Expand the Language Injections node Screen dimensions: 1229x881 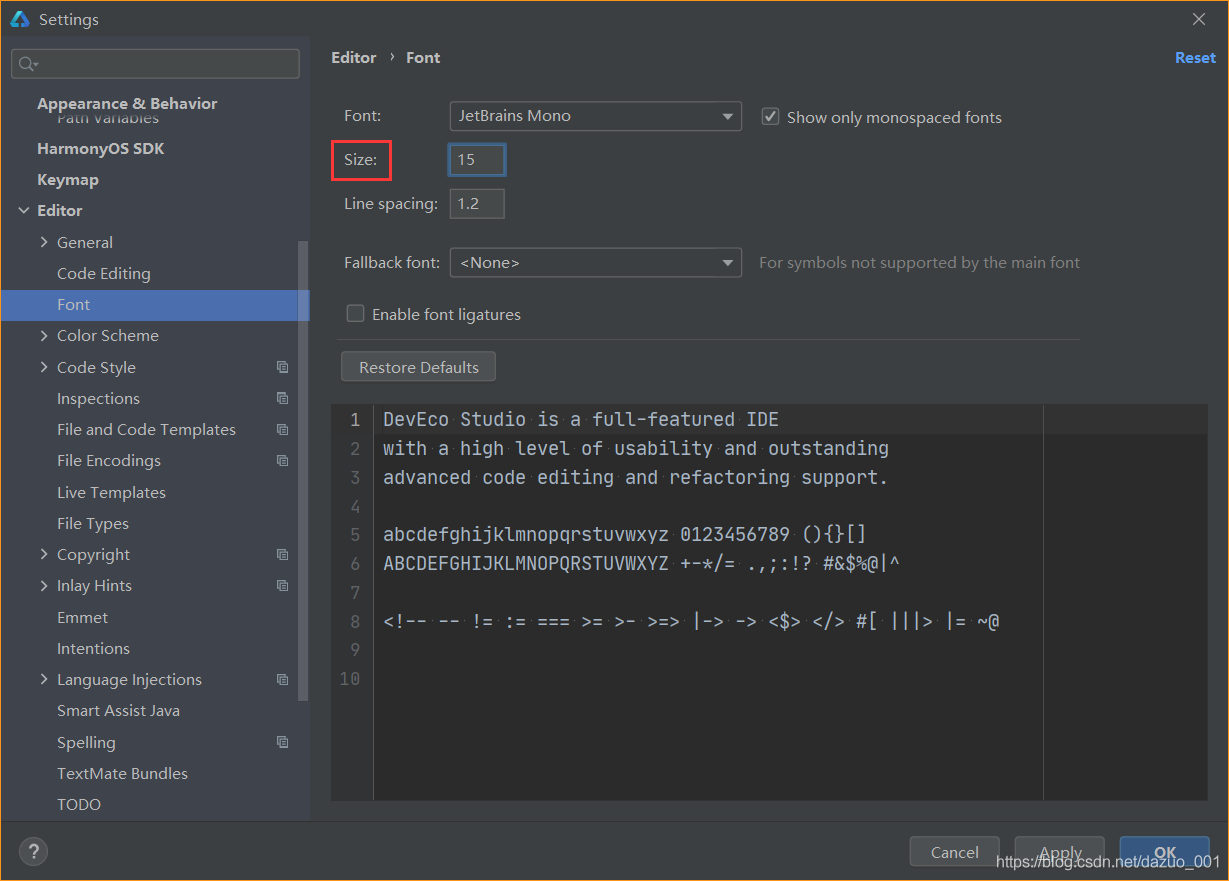(x=44, y=679)
